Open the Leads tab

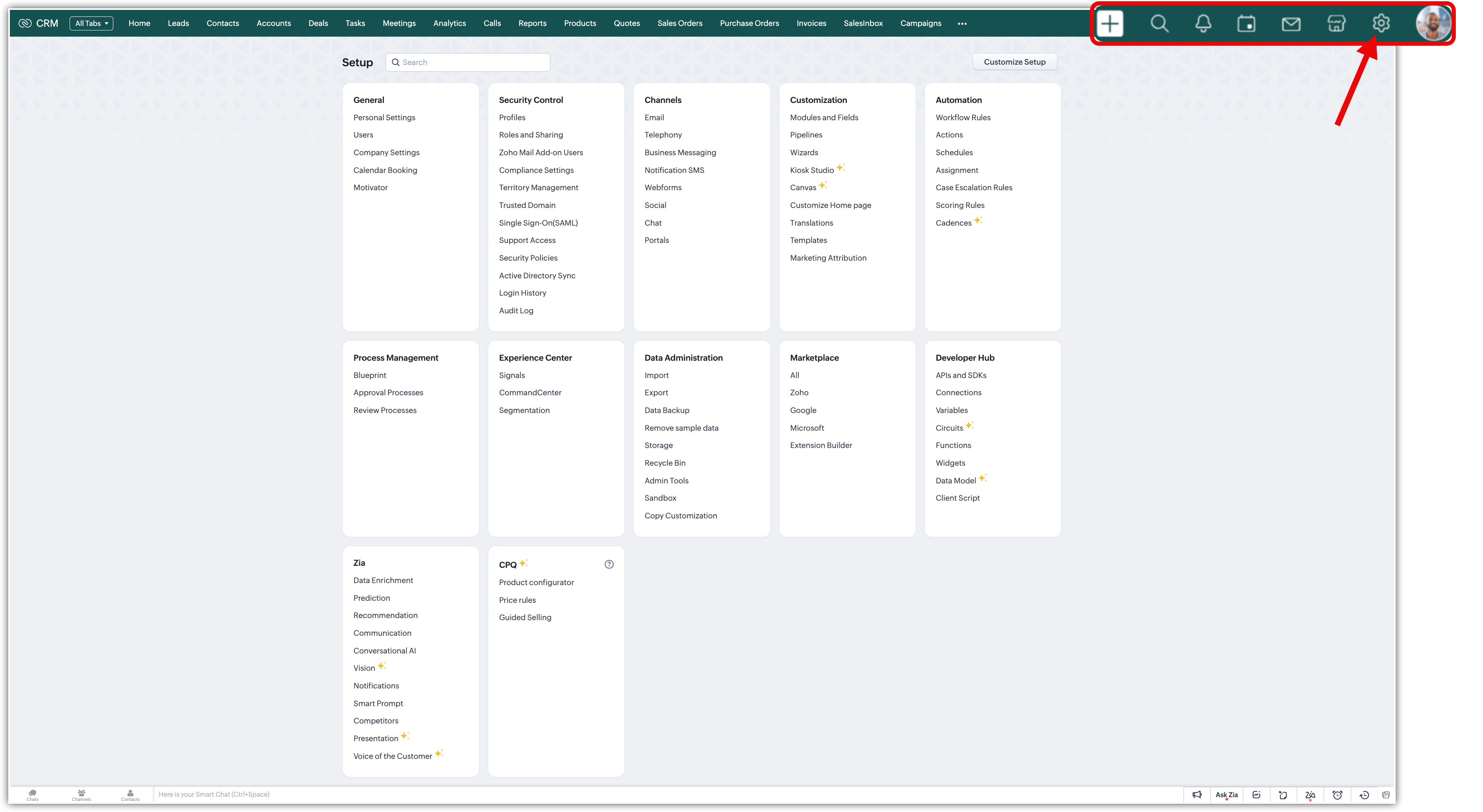(178, 23)
